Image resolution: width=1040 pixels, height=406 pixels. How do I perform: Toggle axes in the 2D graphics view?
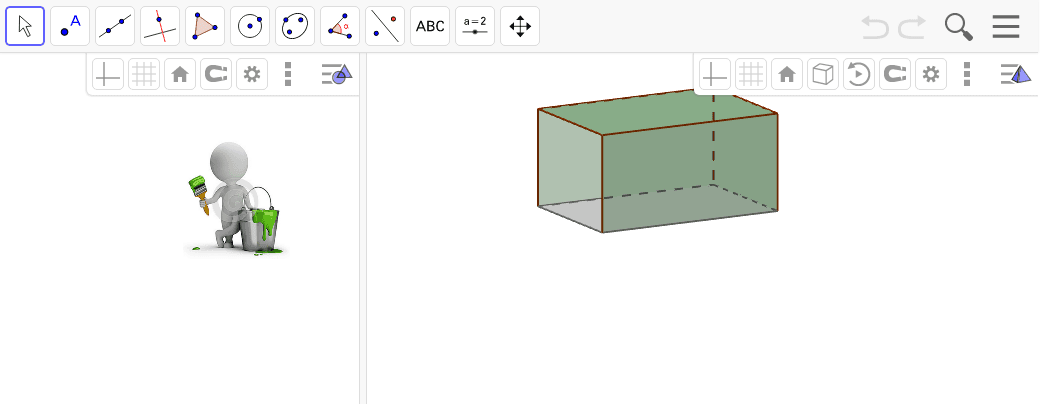pos(108,74)
